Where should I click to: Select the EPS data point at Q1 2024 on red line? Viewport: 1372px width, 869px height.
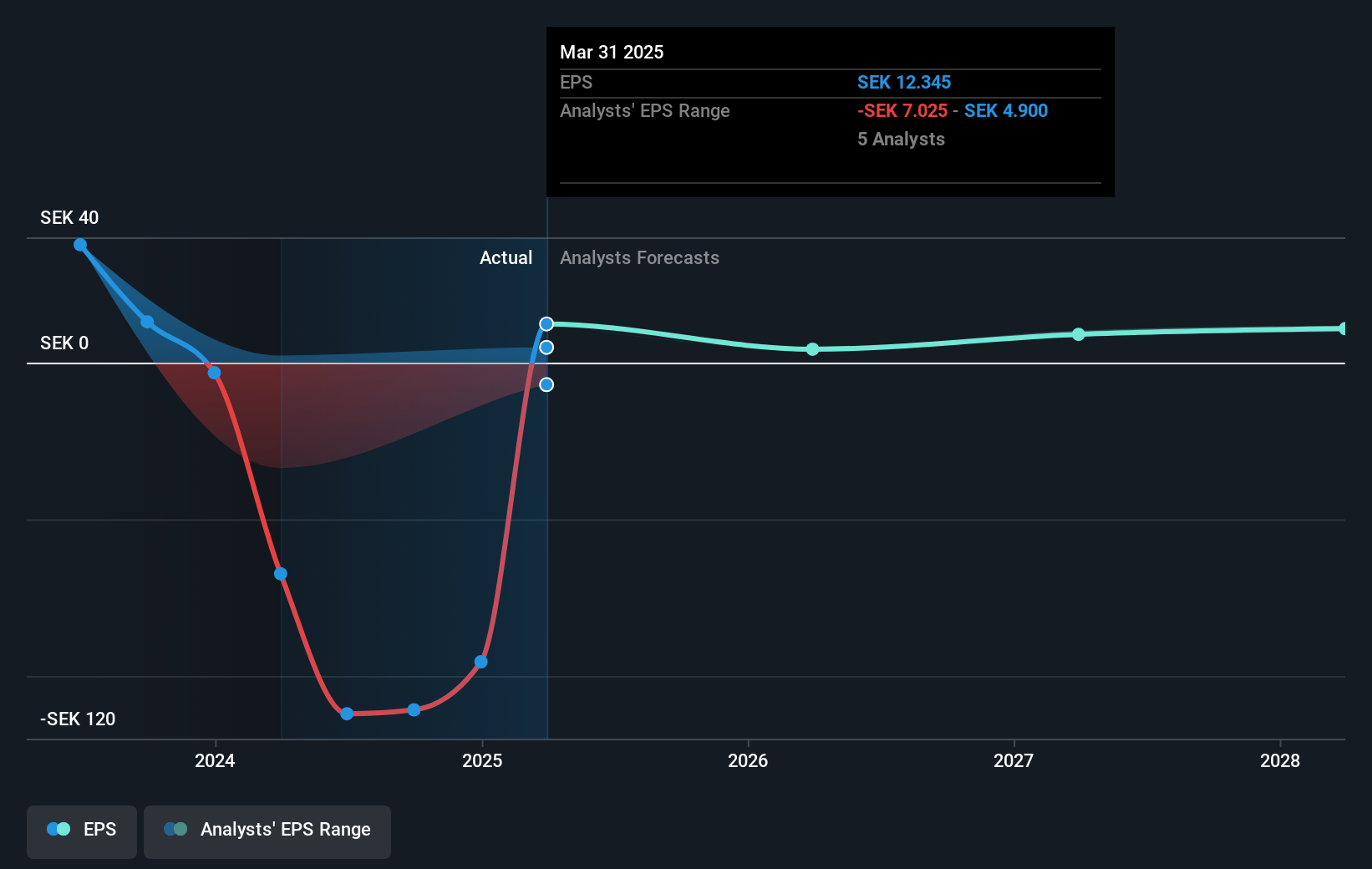click(281, 574)
